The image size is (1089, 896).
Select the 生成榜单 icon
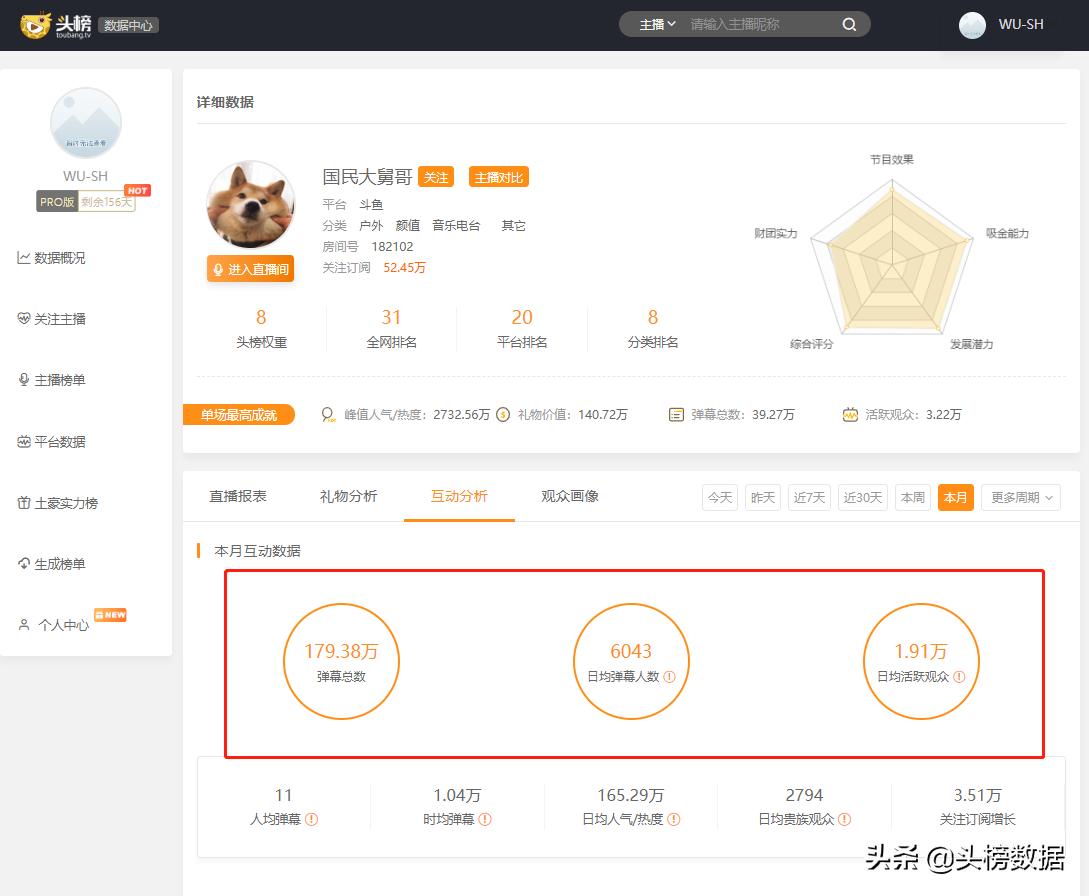22,564
